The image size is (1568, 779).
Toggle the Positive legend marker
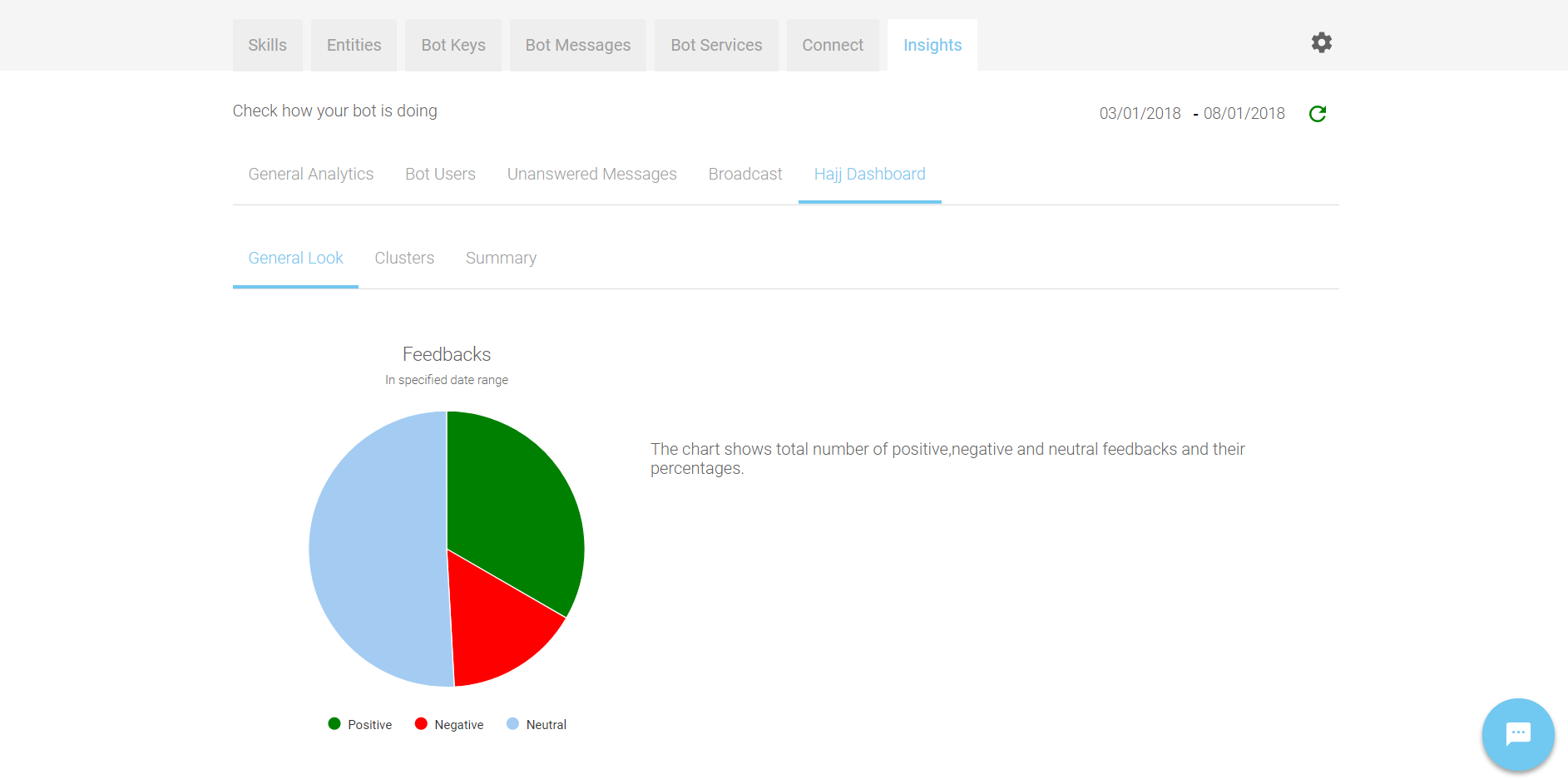coord(334,724)
